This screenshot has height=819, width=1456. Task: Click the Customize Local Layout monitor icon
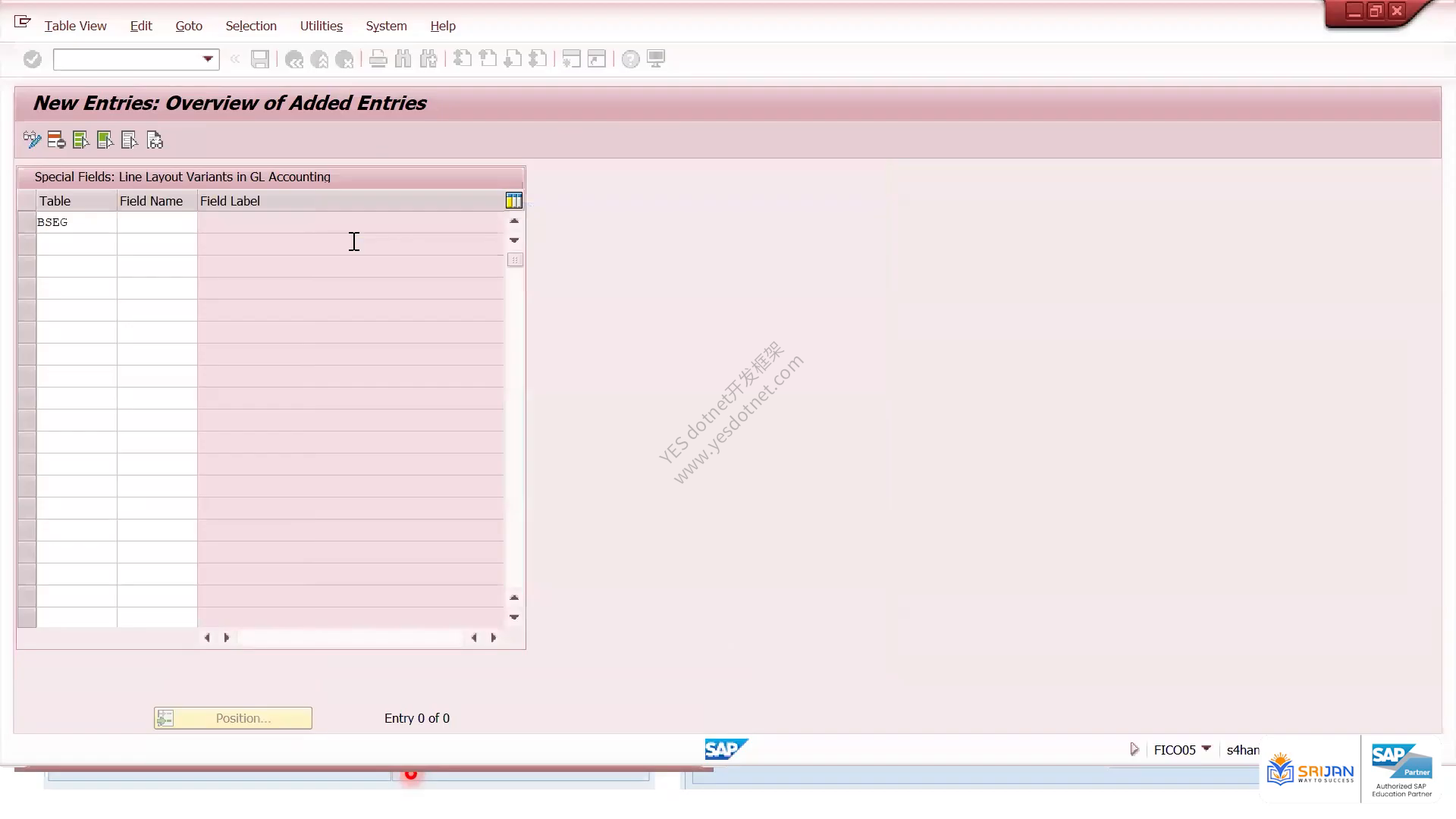tap(656, 59)
